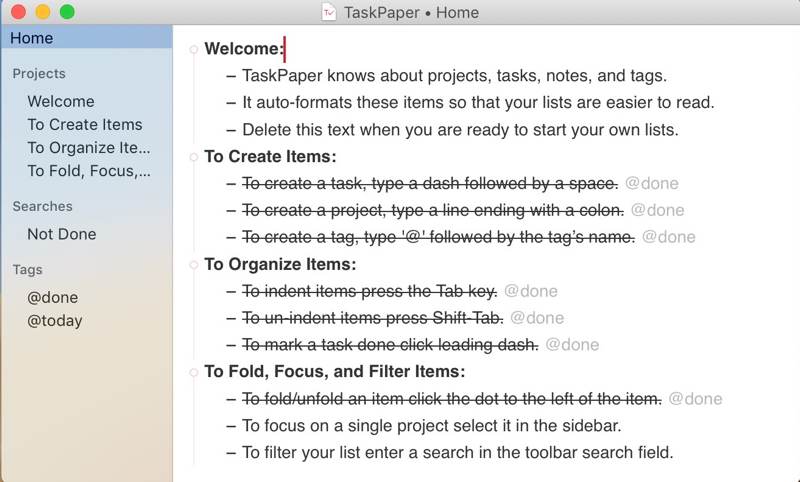Click @done tag after 'To create a tag' line
This screenshot has height=482, width=800.
click(669, 237)
